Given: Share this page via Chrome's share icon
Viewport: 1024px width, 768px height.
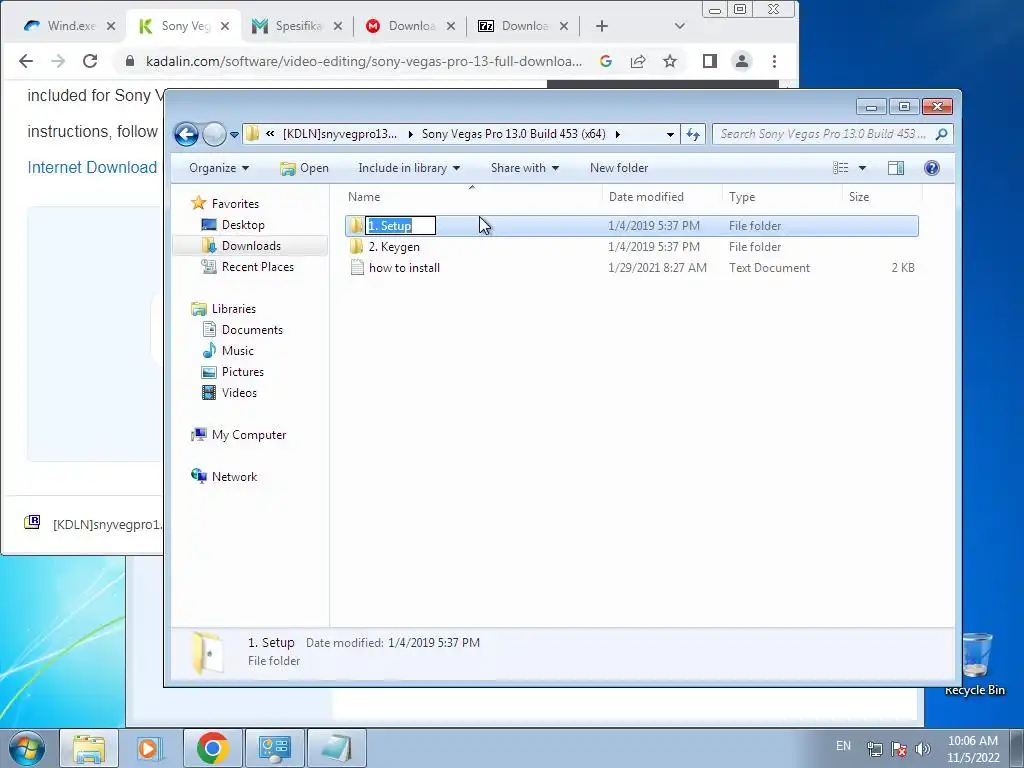Looking at the screenshot, I should tap(638, 61).
